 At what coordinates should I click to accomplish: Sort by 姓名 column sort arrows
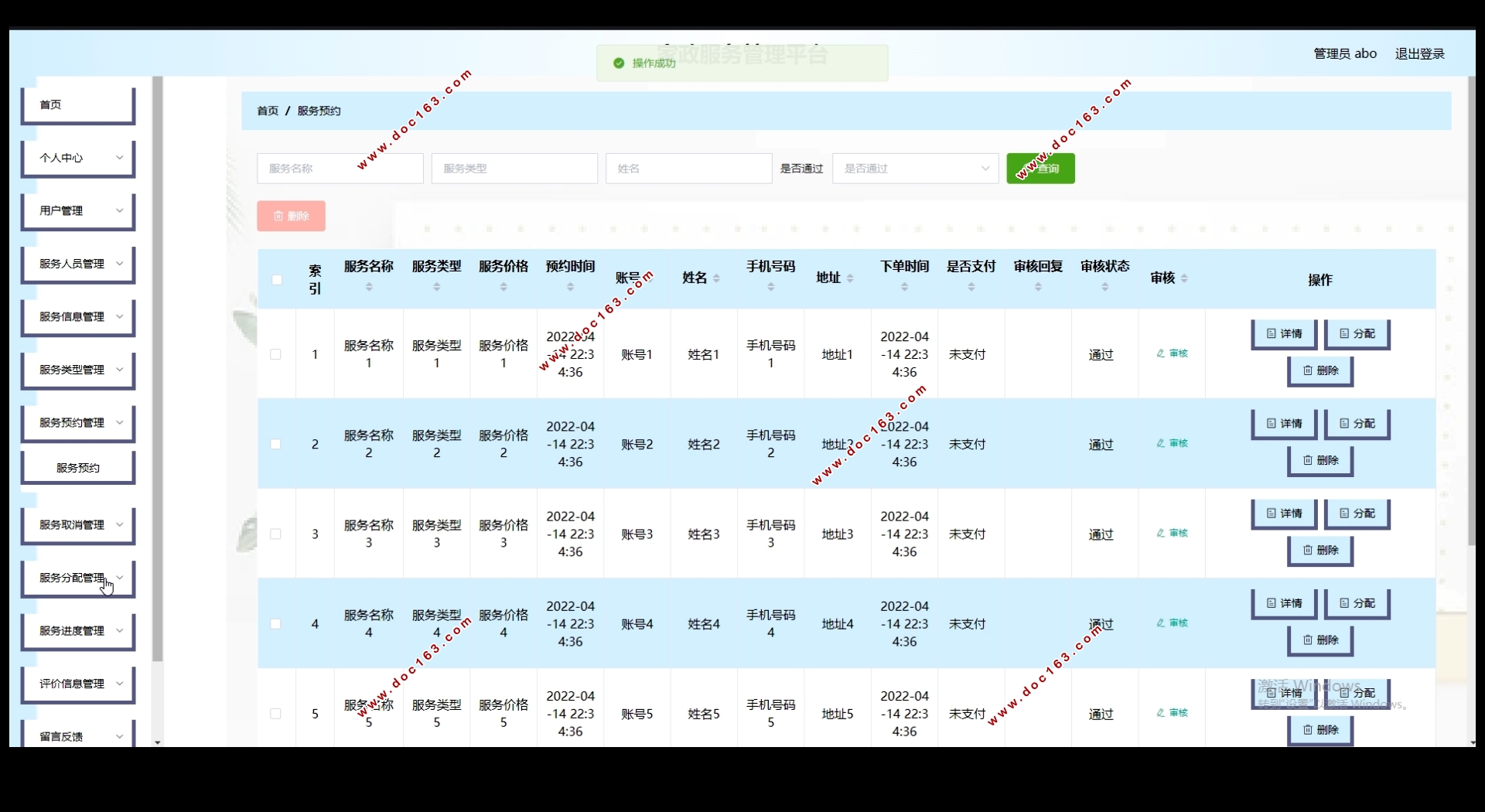point(716,278)
